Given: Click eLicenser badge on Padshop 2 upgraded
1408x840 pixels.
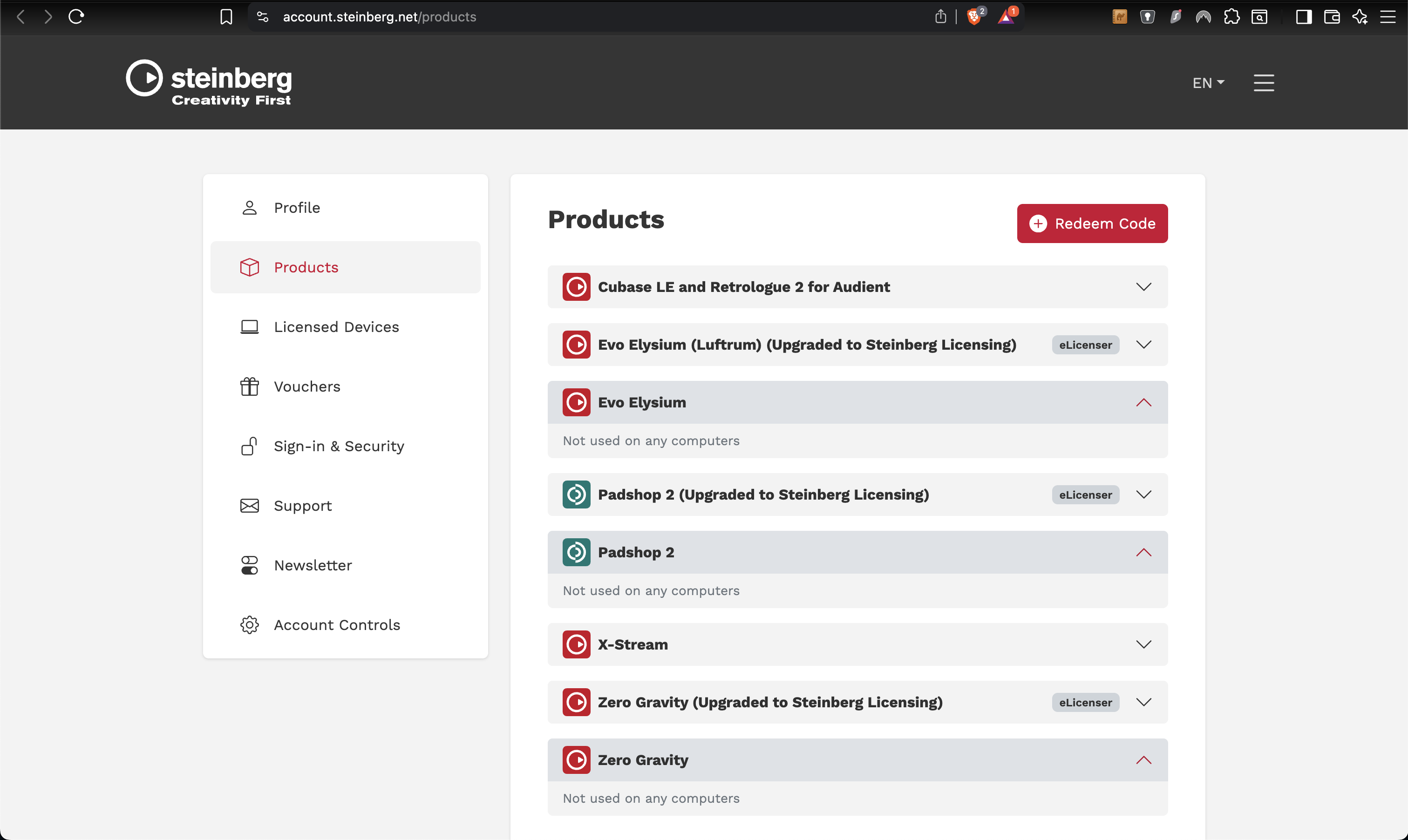Looking at the screenshot, I should point(1085,495).
